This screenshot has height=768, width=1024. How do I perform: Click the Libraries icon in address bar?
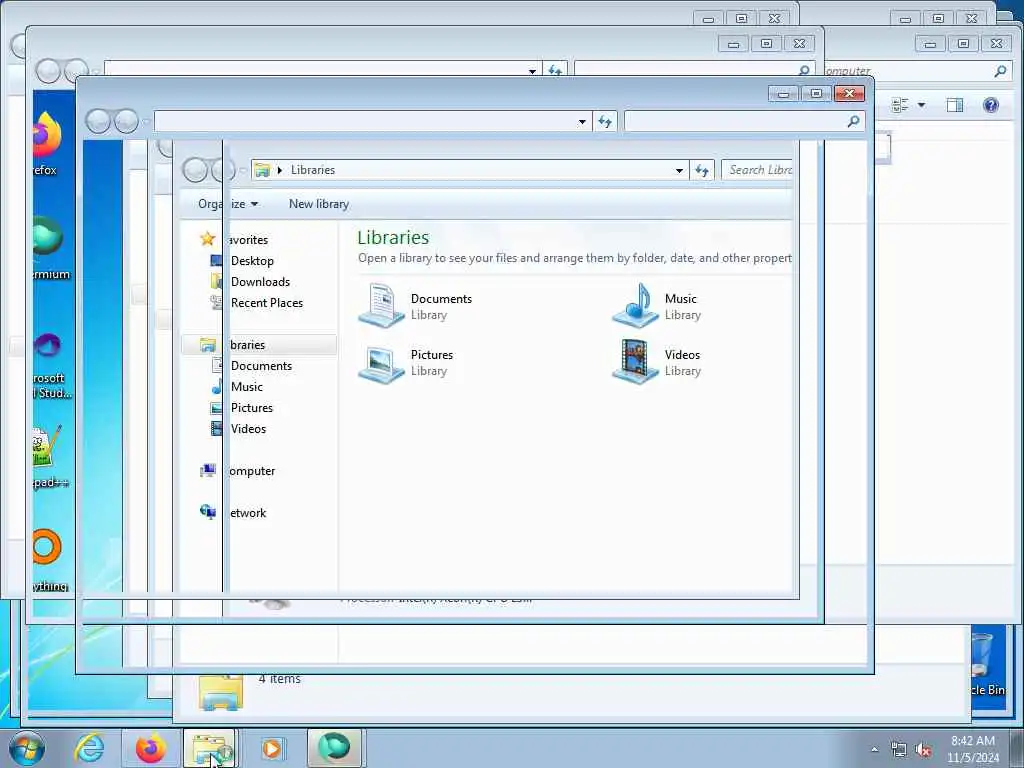262,170
